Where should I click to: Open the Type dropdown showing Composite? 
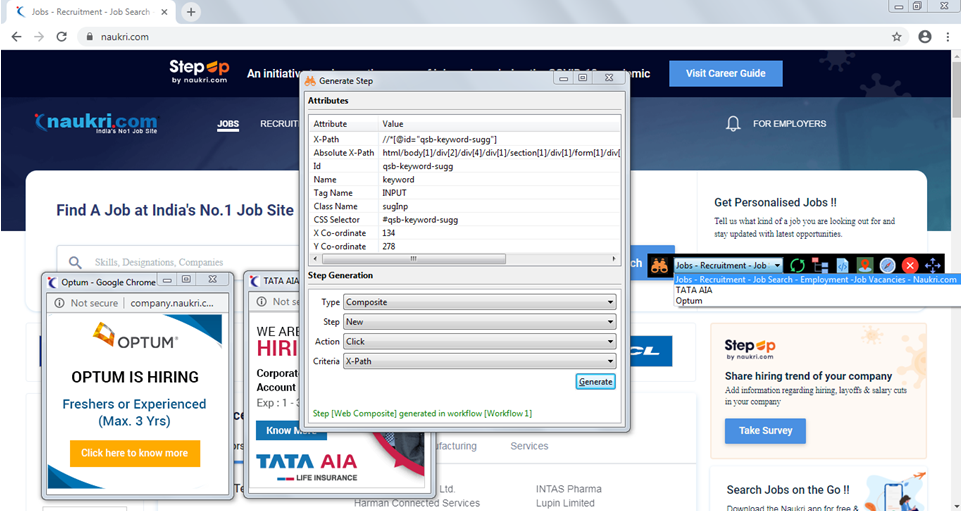pos(479,302)
